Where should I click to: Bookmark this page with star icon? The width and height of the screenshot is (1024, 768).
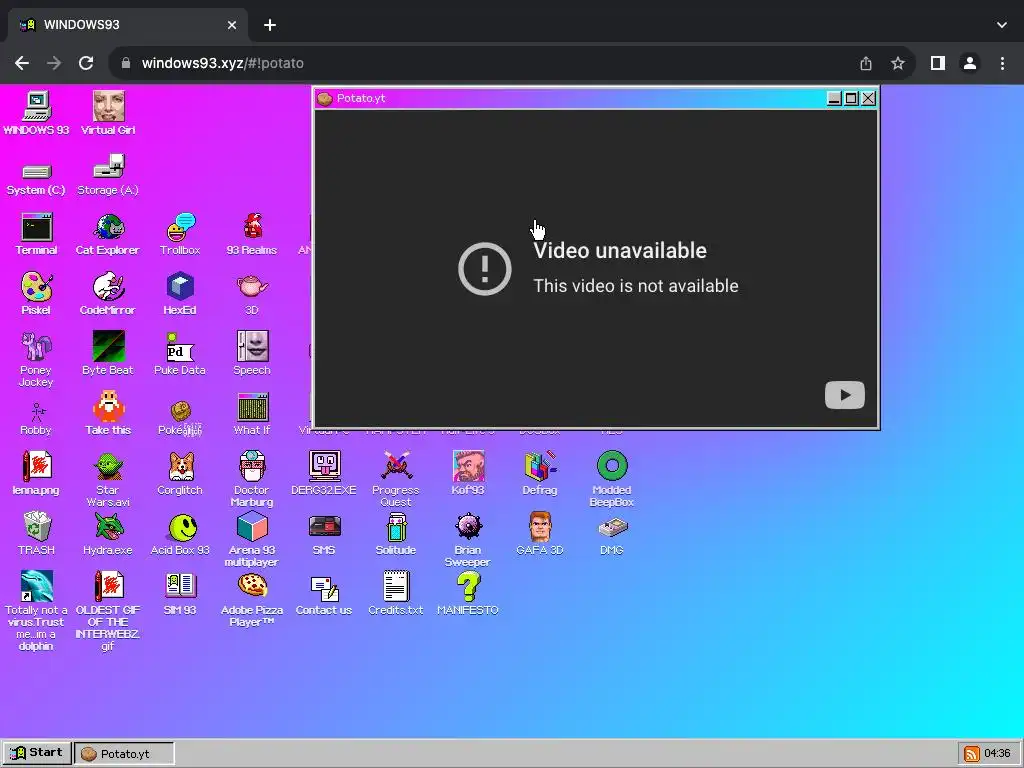click(x=898, y=63)
